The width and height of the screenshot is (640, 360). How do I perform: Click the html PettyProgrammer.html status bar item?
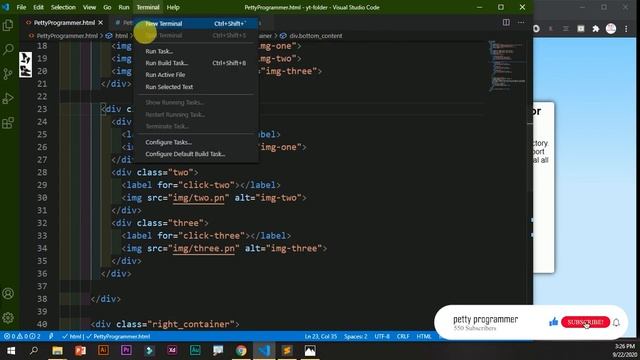[x=106, y=336]
